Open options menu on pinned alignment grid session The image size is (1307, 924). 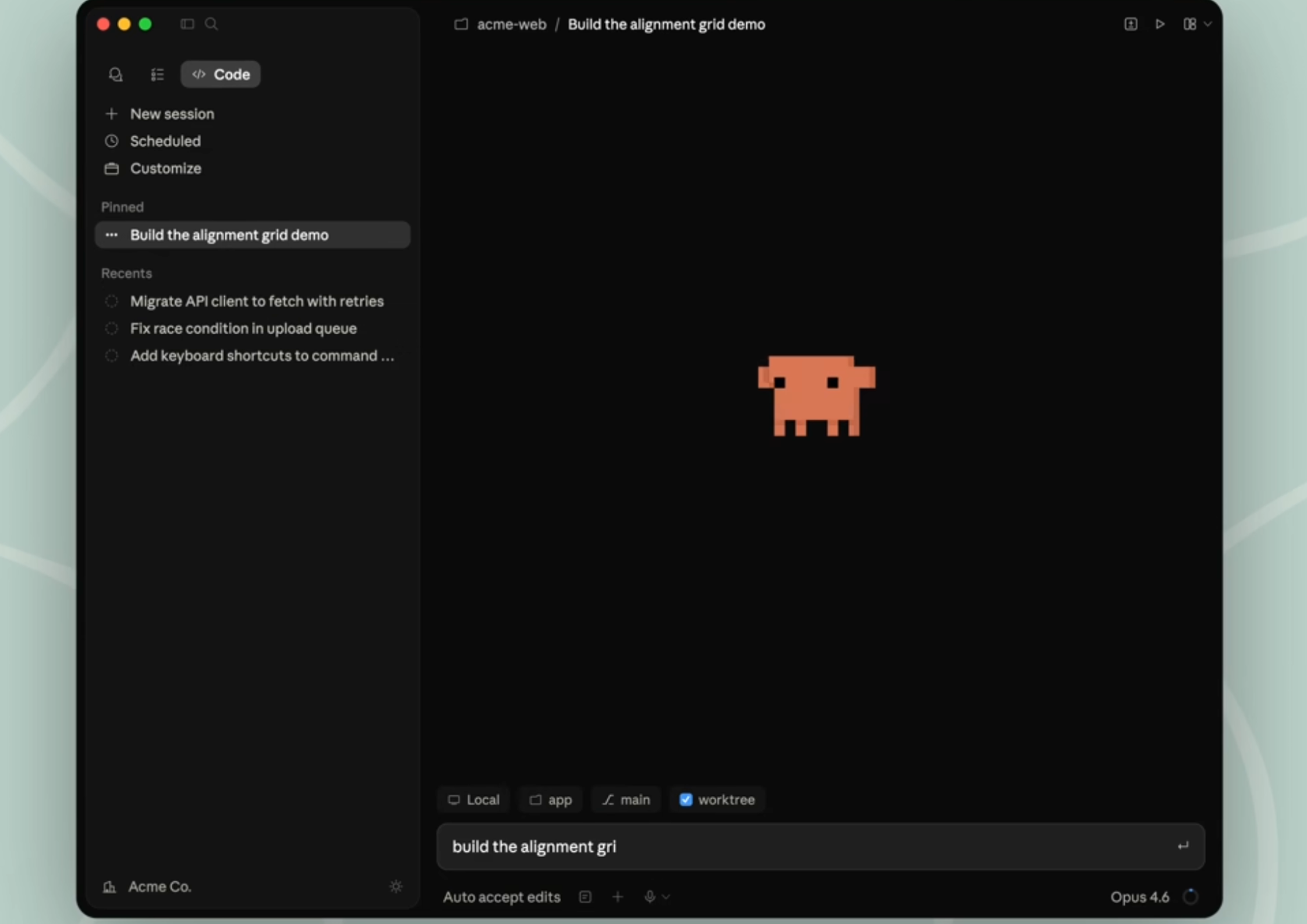111,235
